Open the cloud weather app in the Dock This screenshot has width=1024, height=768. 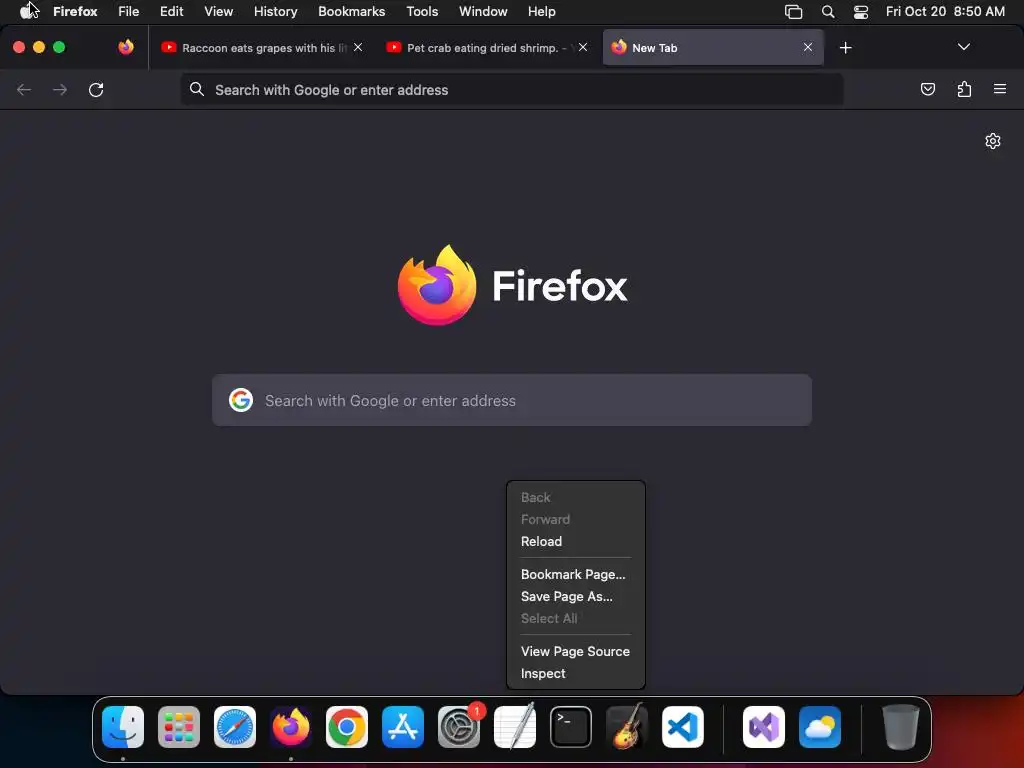pyautogui.click(x=820, y=727)
